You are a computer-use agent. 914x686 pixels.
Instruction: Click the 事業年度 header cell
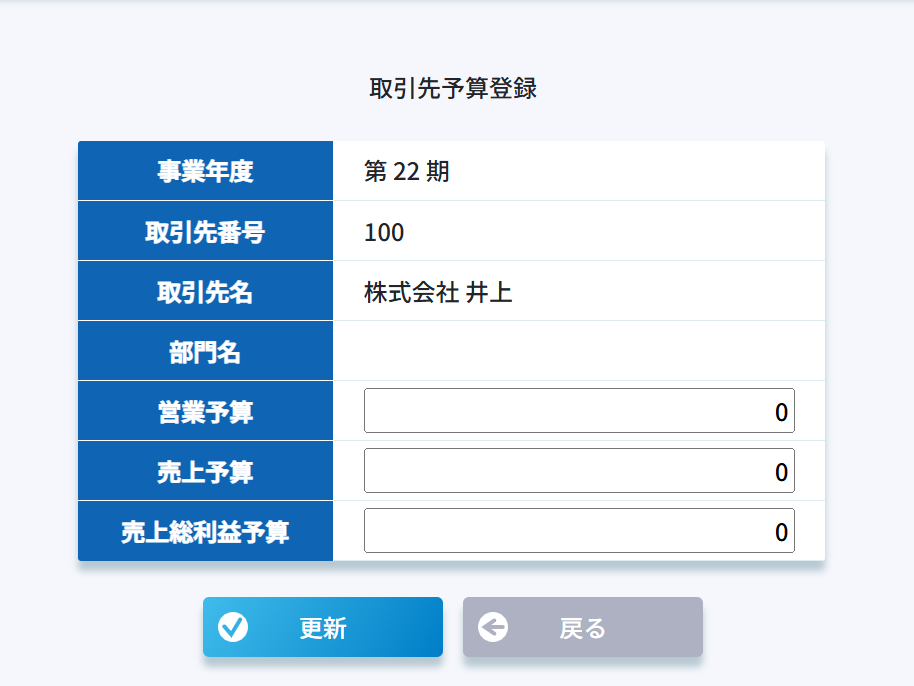pos(205,171)
